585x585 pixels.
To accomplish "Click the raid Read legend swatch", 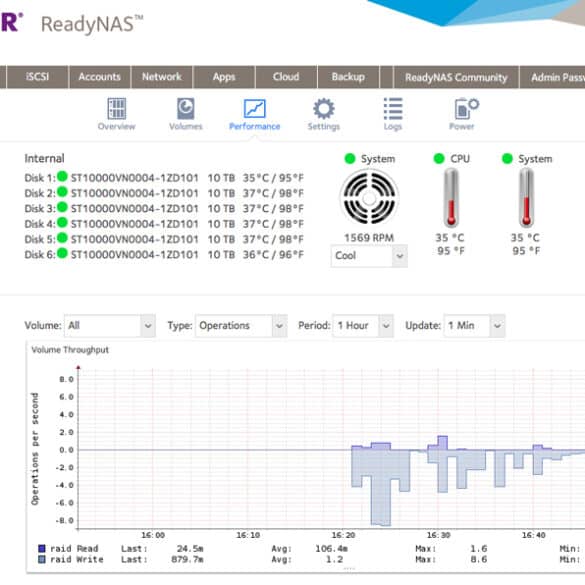I will [42, 548].
